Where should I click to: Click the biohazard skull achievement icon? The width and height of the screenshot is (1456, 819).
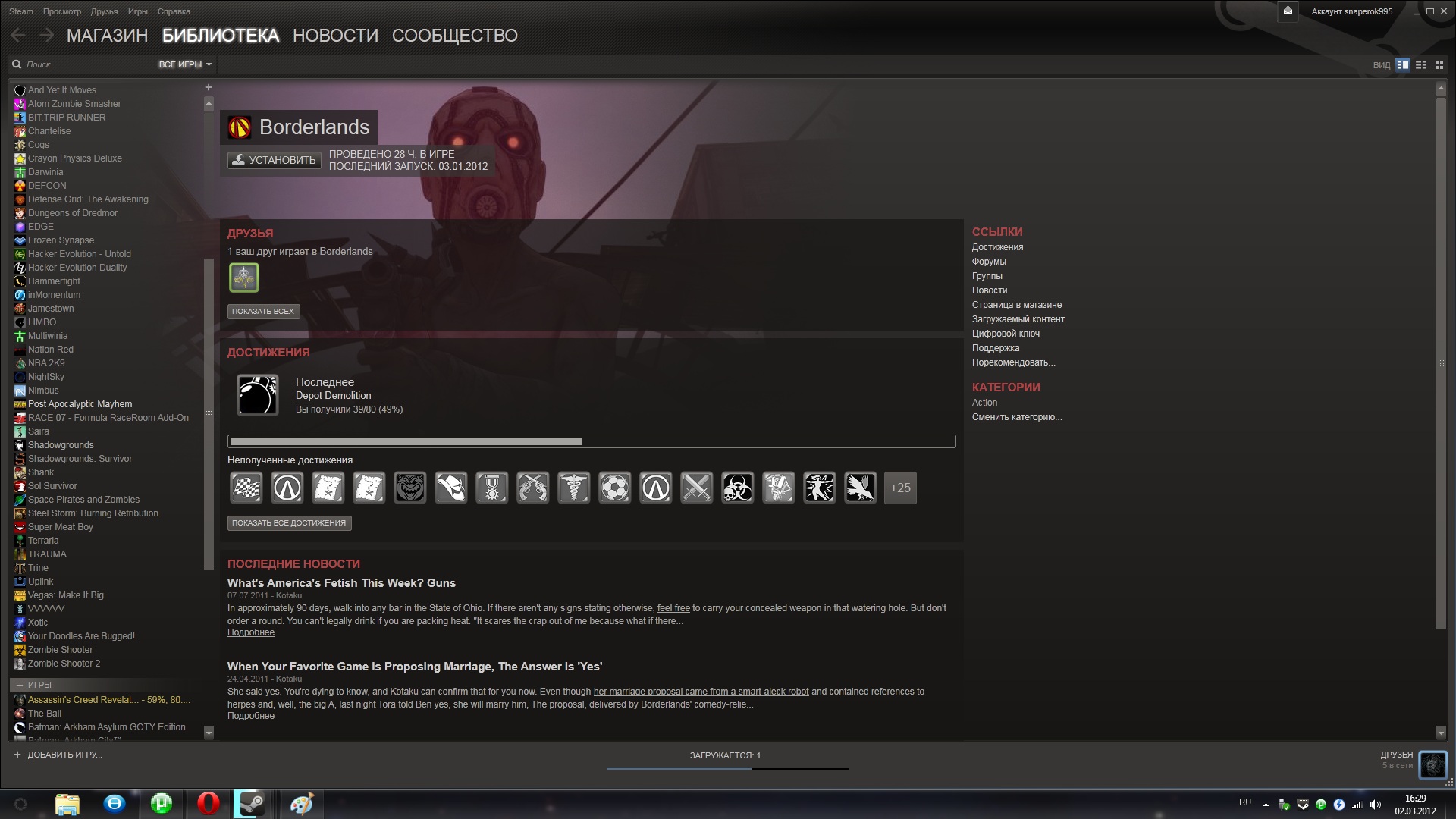pyautogui.click(x=737, y=488)
